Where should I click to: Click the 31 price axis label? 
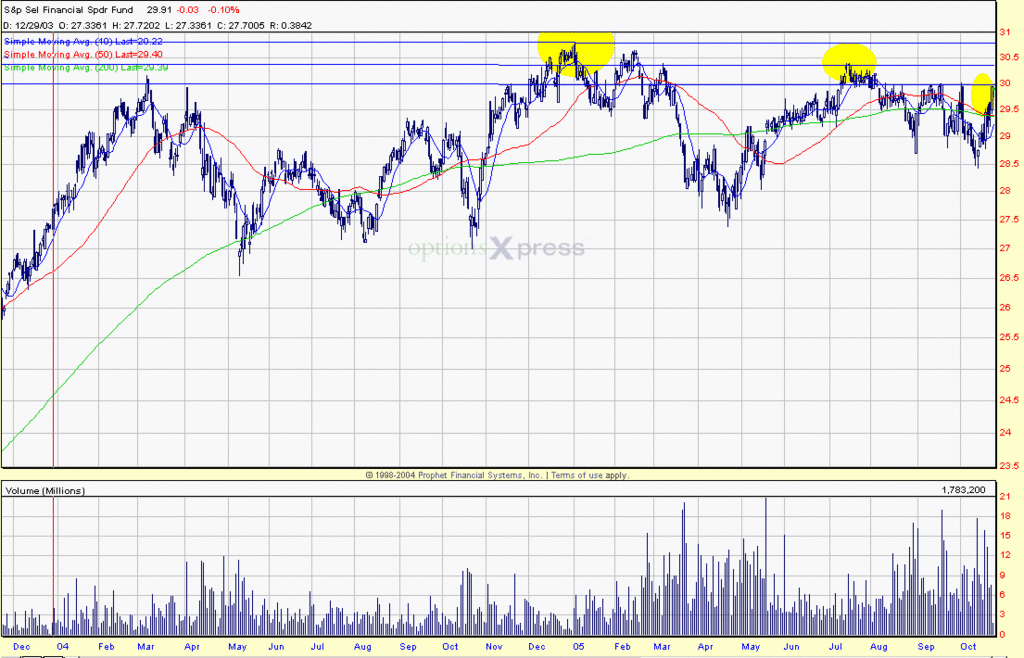tap(1004, 32)
